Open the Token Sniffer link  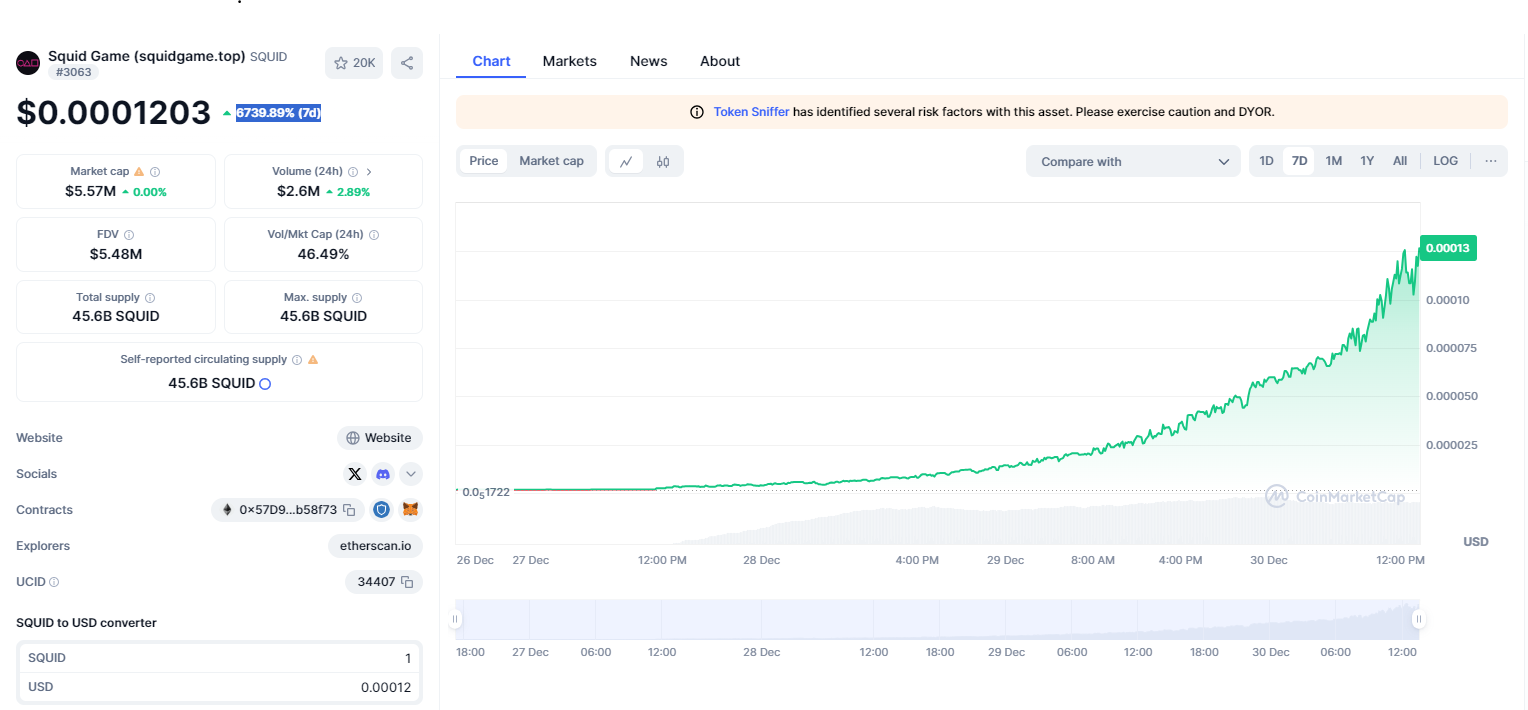[751, 112]
